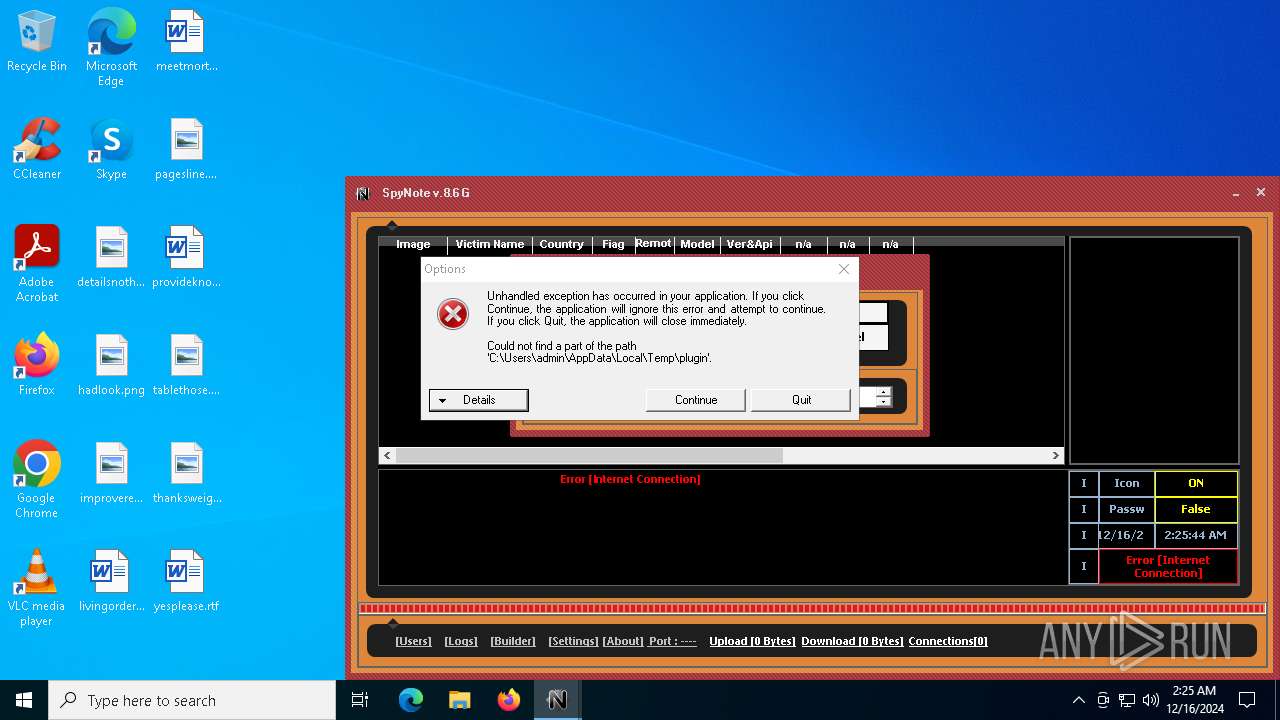Open the livingorder Word document
Image resolution: width=1280 pixels, height=720 pixels.
[111, 581]
